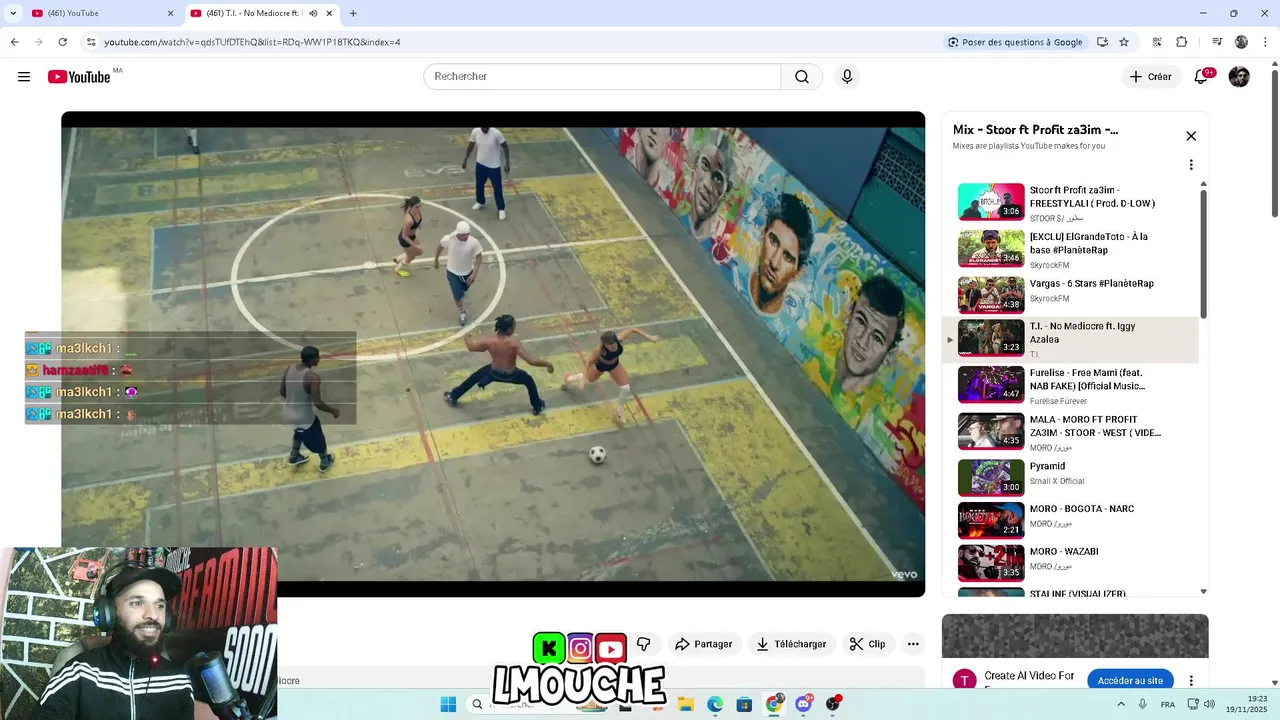The height and width of the screenshot is (720, 1280).
Task: Click the Partager button
Action: (x=703, y=644)
